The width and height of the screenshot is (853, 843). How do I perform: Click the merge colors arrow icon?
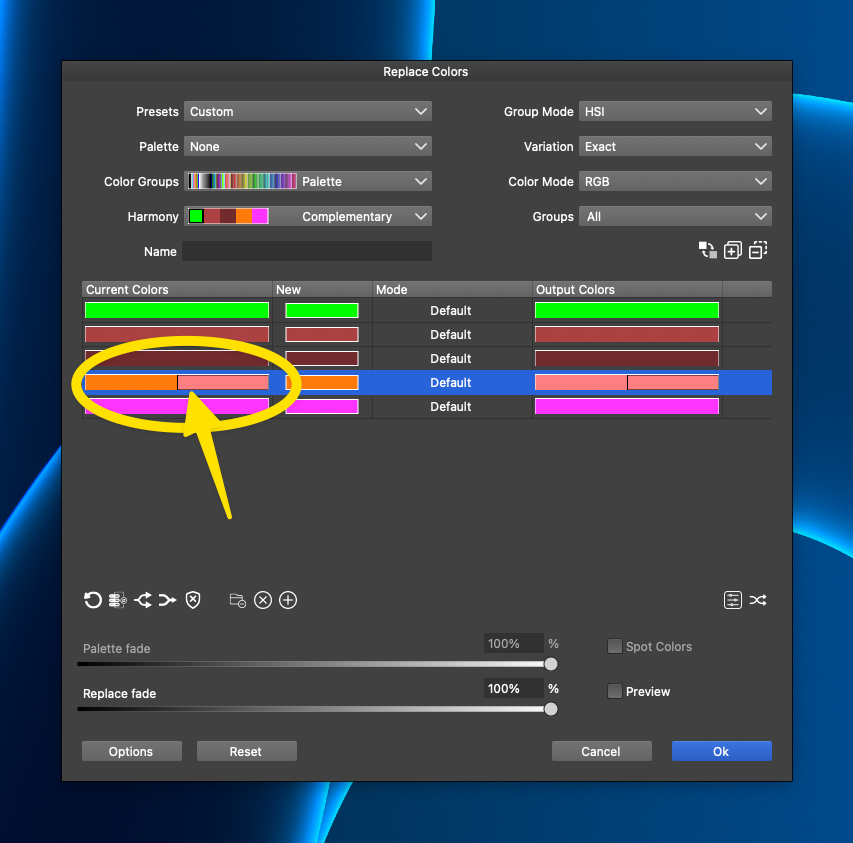pos(167,600)
